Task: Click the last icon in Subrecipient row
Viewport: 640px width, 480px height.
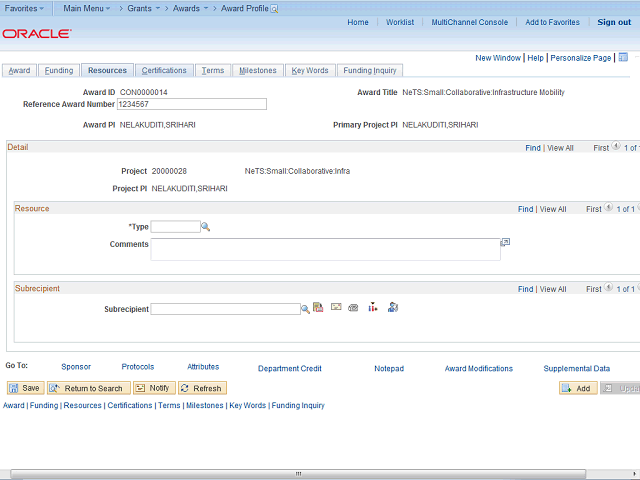Action: (393, 308)
